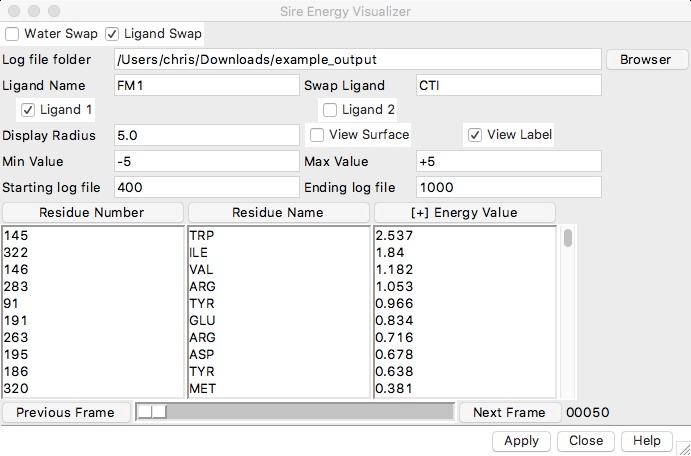Image resolution: width=691 pixels, height=456 pixels.
Task: Click the Min Value field
Action: [207, 161]
